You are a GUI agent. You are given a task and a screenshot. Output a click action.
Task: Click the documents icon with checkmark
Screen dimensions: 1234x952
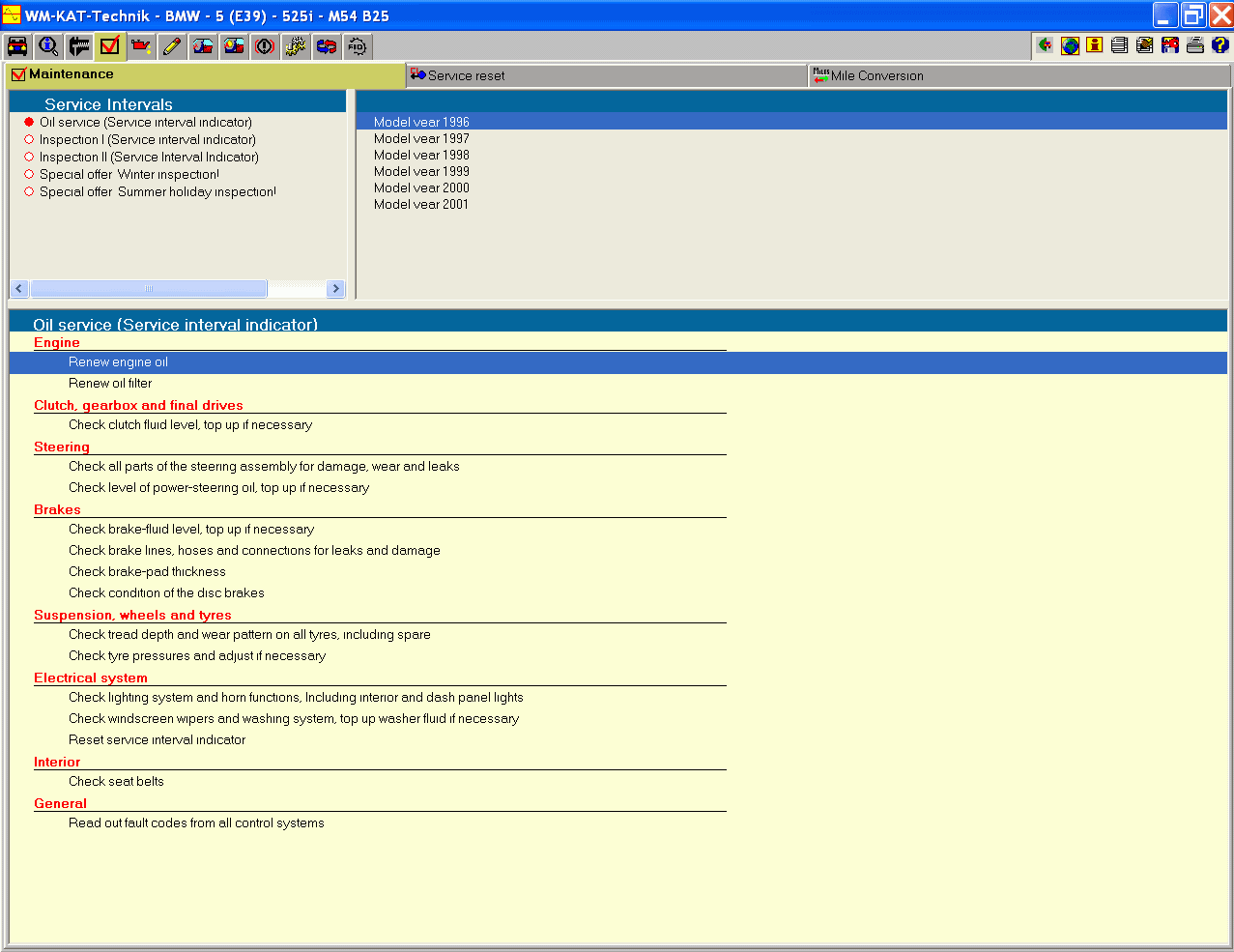1145,44
